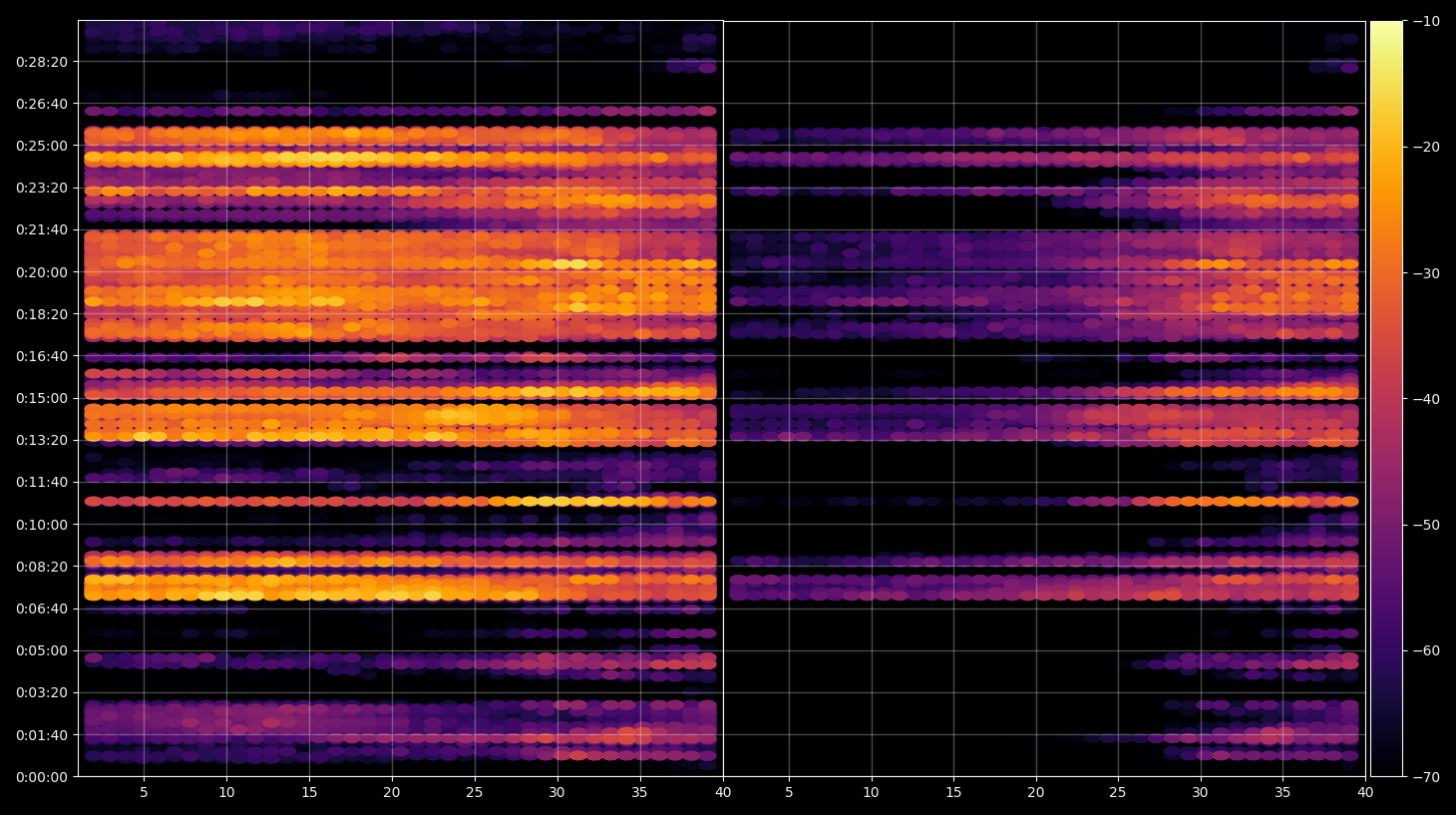Click the 0:15:00 time axis label

point(42,398)
